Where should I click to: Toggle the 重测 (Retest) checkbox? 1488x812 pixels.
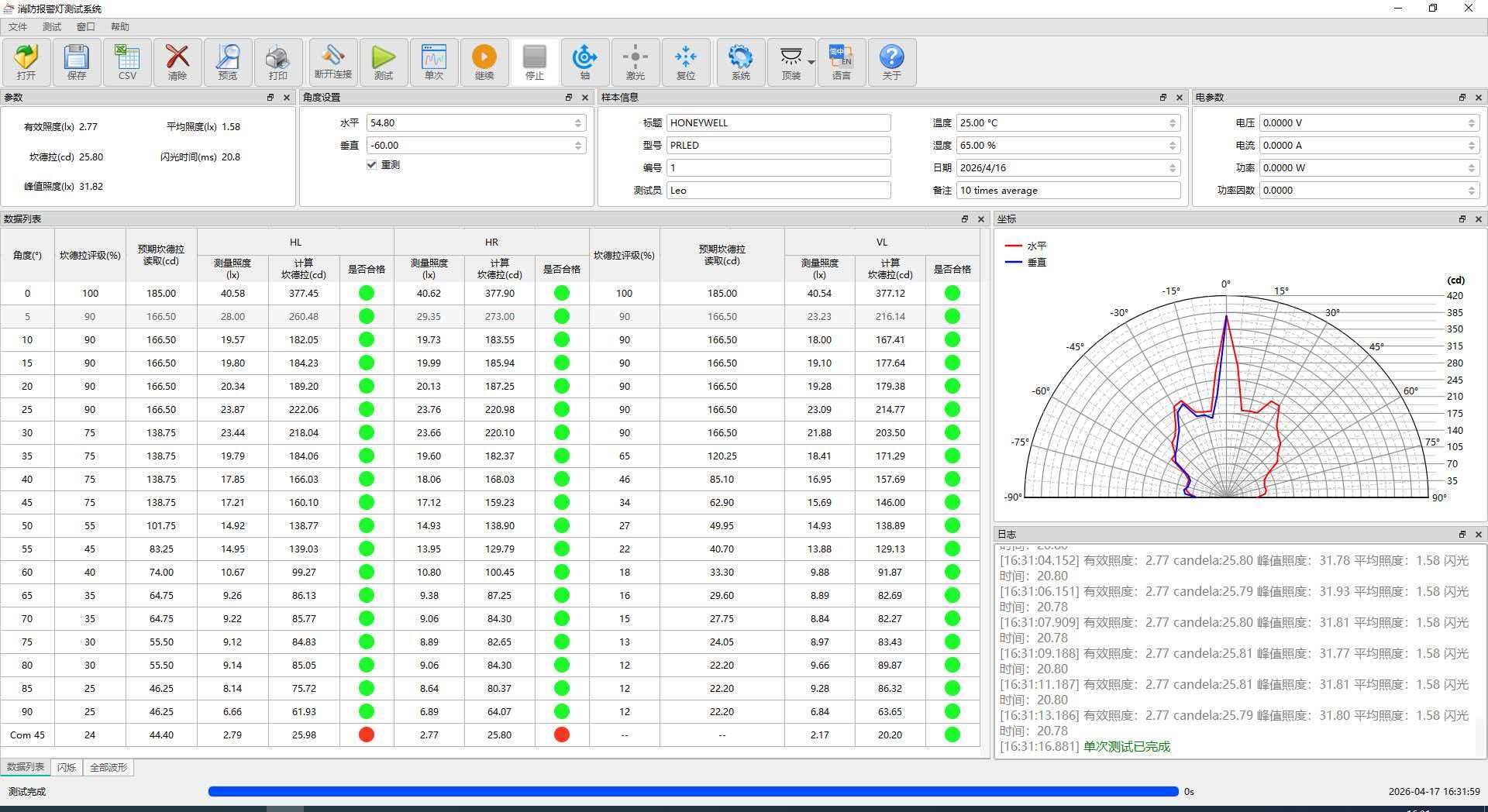pyautogui.click(x=372, y=165)
